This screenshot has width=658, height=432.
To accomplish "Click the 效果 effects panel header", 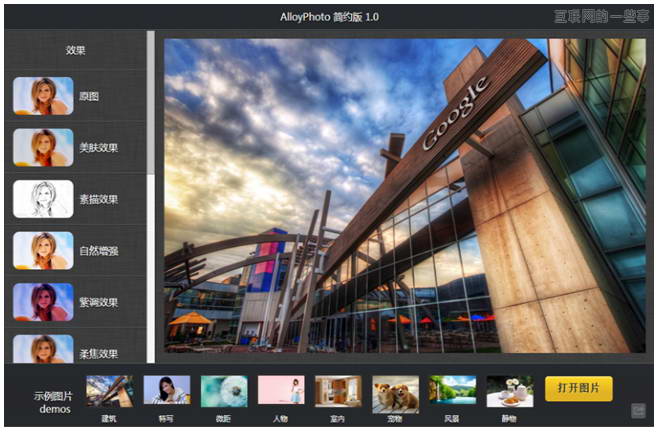I will coord(76,50).
